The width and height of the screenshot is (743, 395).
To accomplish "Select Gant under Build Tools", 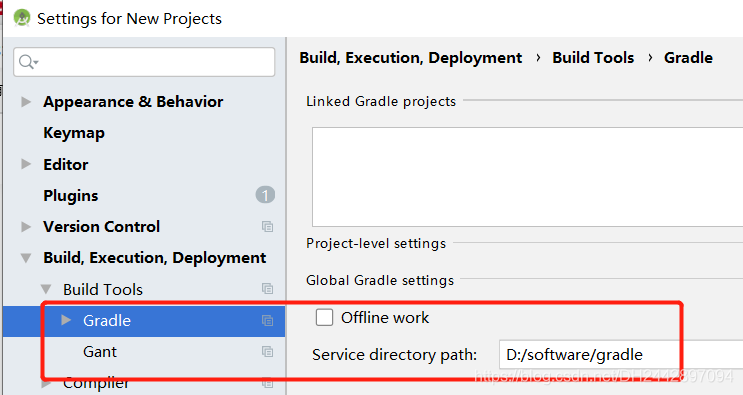I will pos(100,352).
